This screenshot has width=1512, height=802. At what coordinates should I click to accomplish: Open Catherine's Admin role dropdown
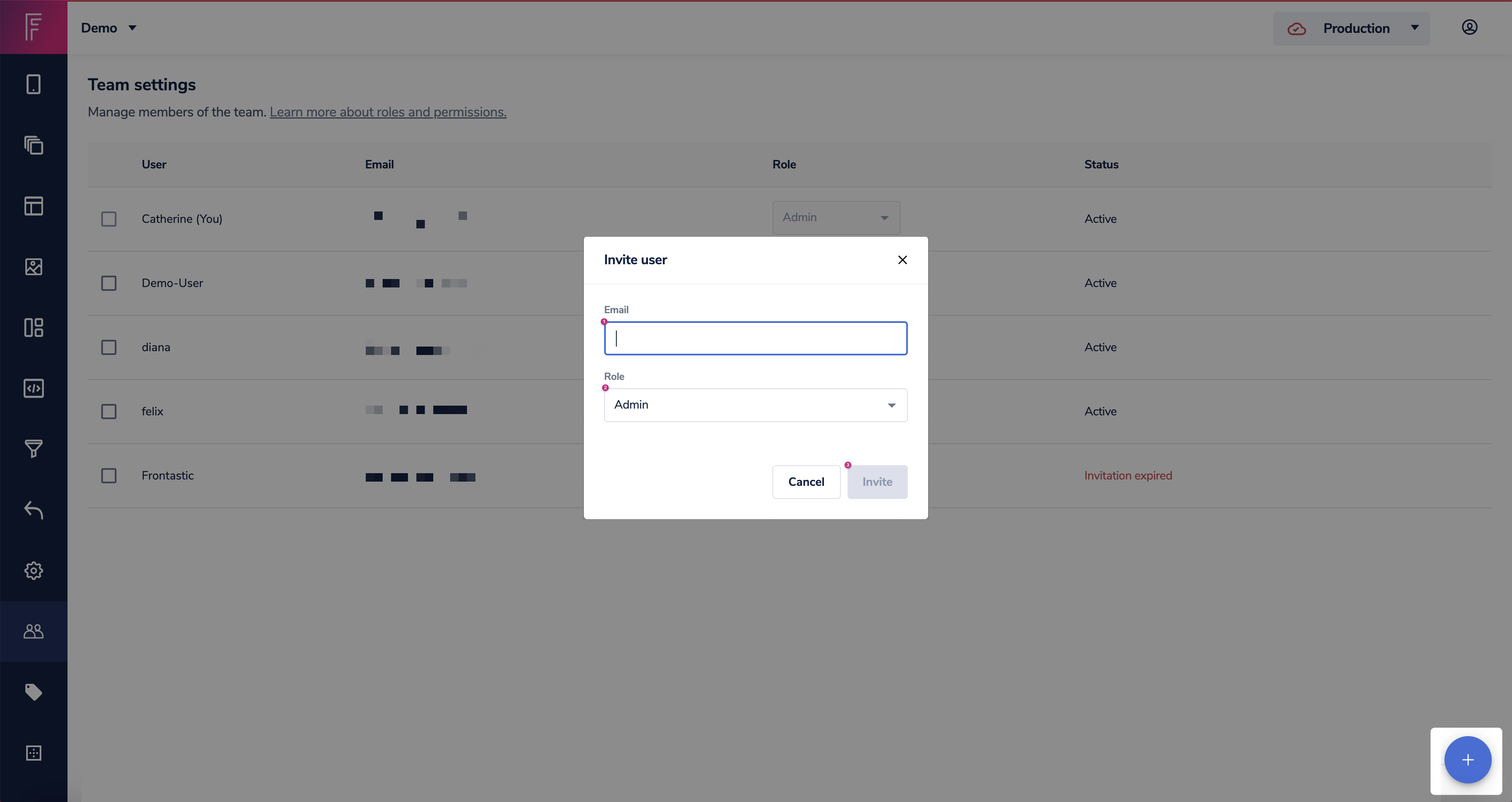click(836, 218)
